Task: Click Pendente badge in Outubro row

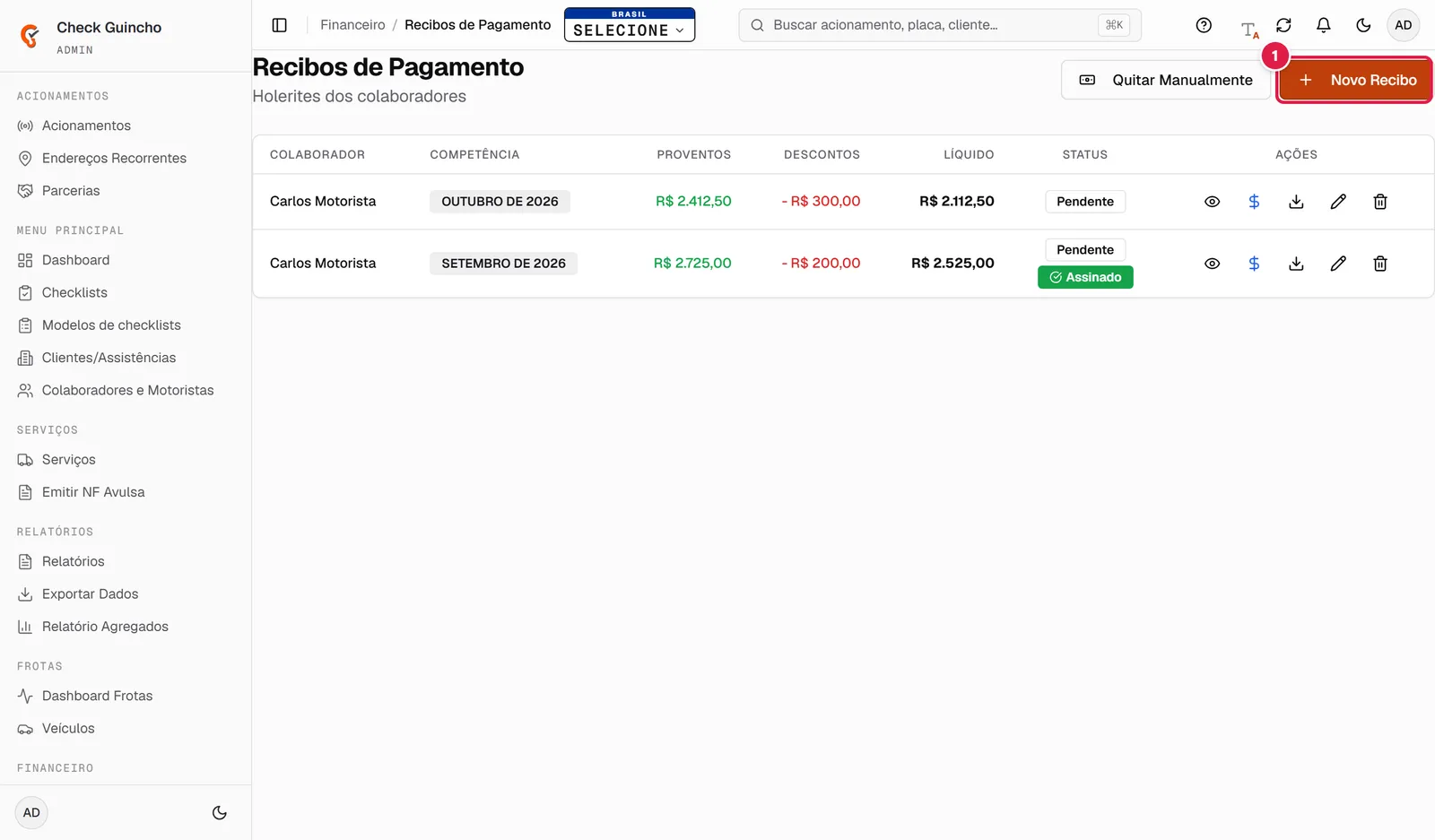Action: (x=1085, y=202)
